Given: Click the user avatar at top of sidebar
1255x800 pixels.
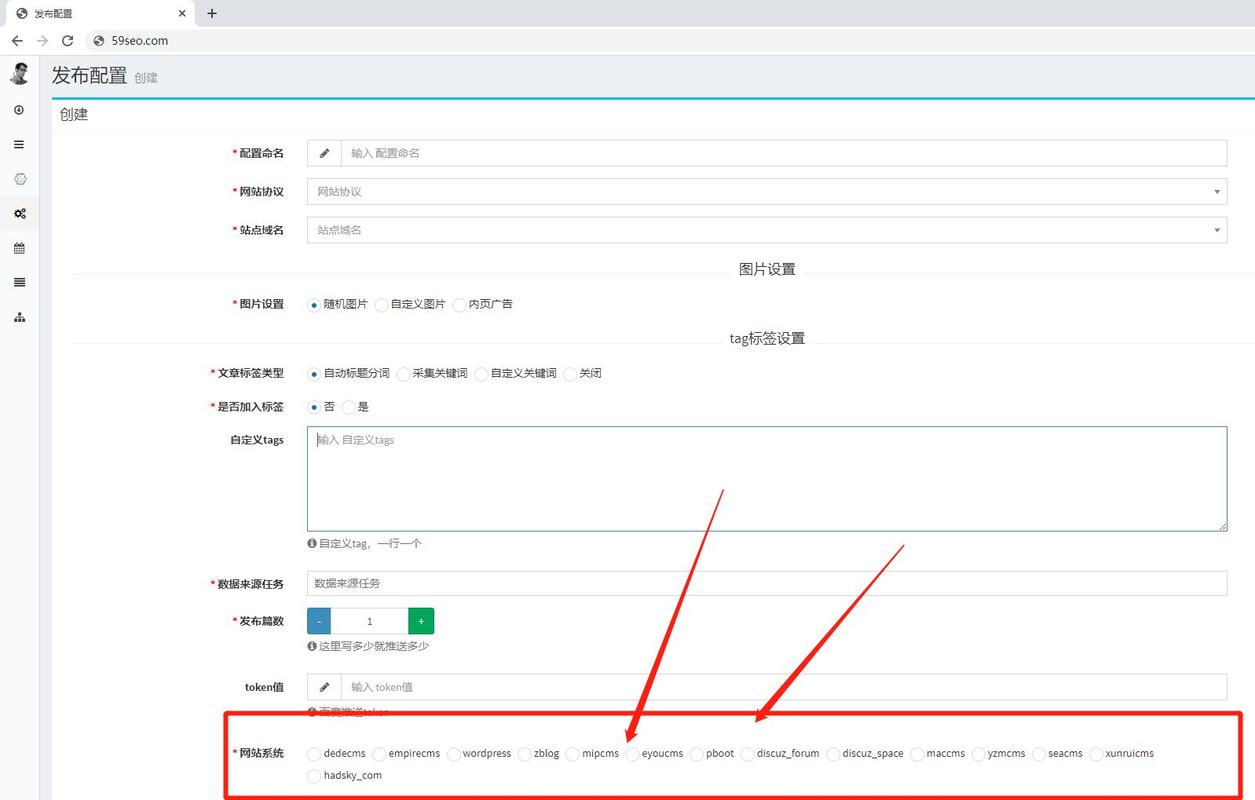Looking at the screenshot, I should click(18, 73).
